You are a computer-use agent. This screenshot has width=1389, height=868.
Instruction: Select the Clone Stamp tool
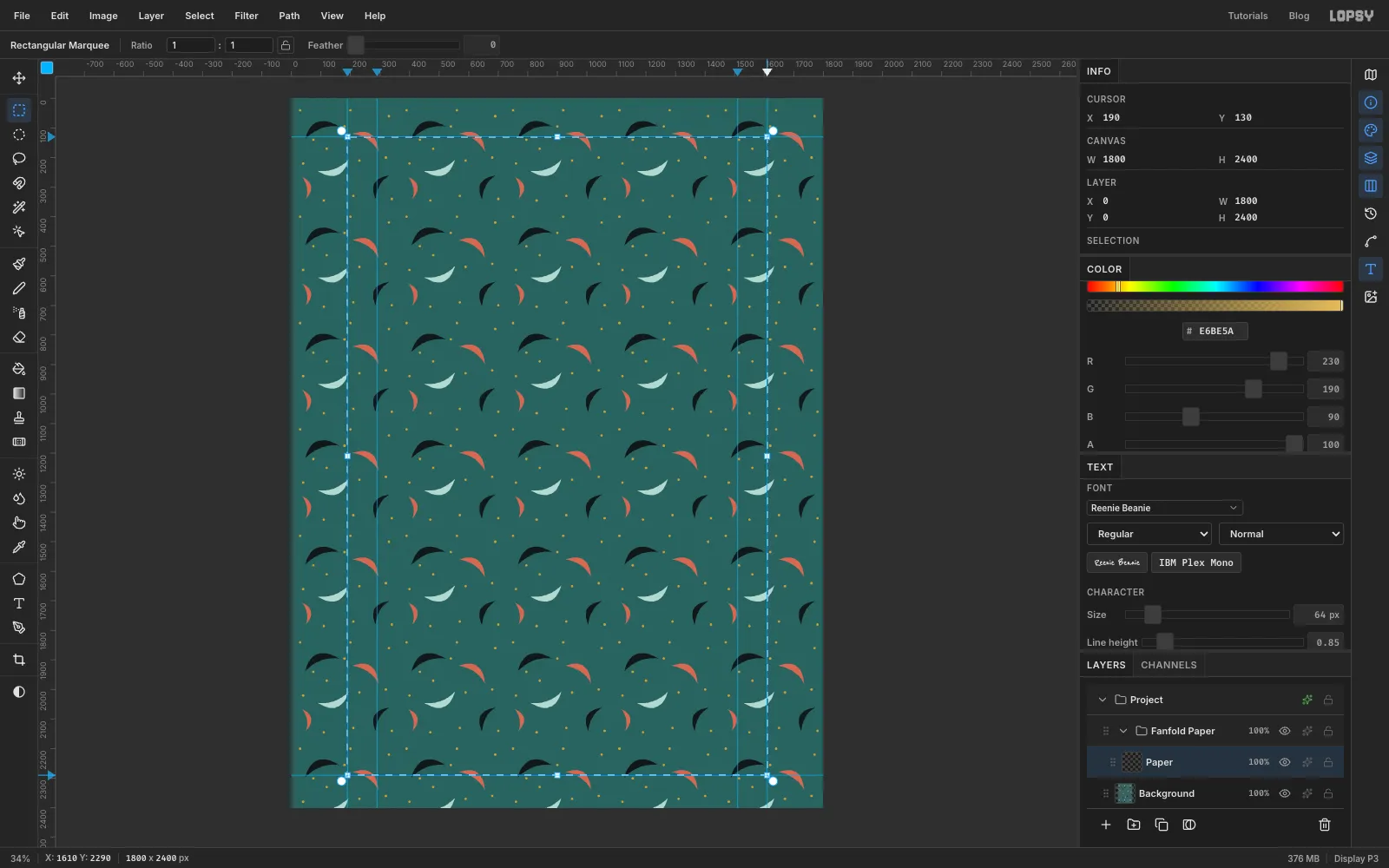tap(19, 418)
